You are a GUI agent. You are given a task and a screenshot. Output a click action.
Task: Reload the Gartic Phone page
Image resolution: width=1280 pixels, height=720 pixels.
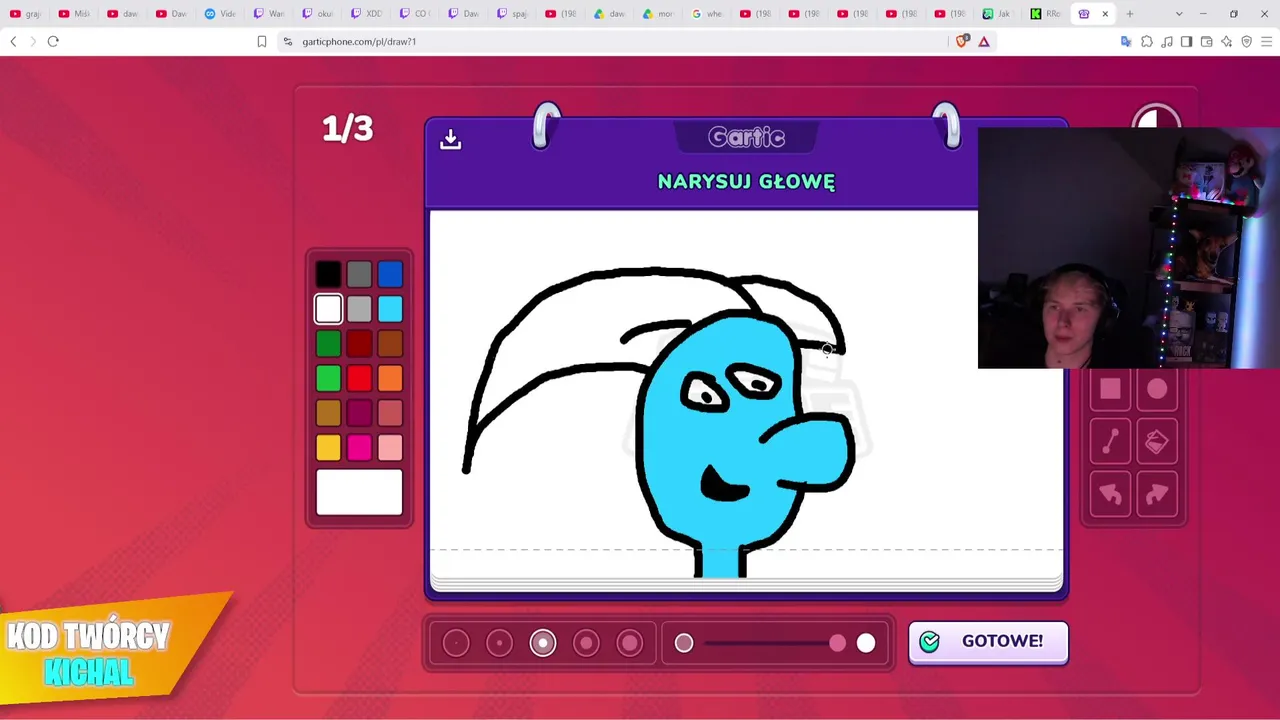click(53, 41)
